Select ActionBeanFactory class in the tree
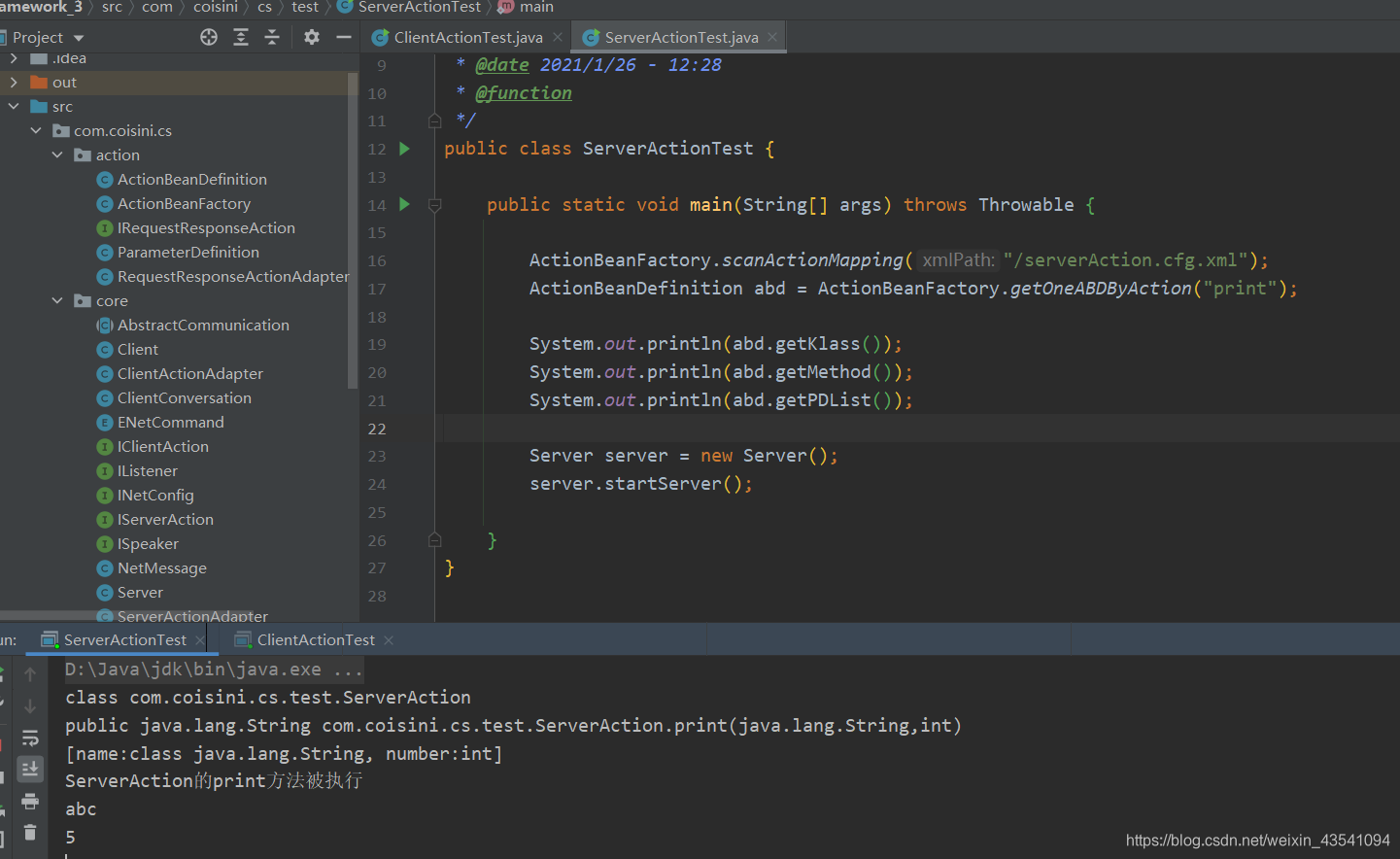This screenshot has height=859, width=1400. coord(184,204)
